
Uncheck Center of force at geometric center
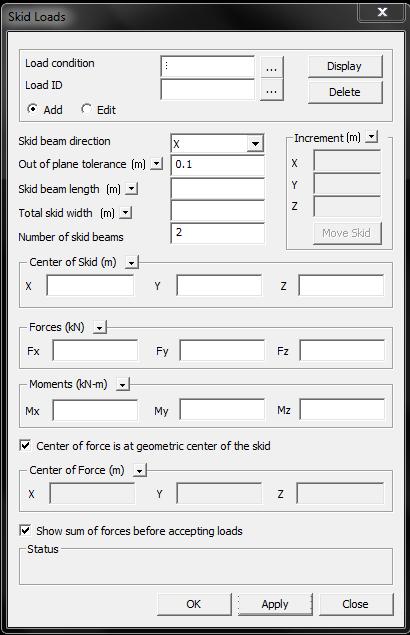pyautogui.click(x=25, y=445)
